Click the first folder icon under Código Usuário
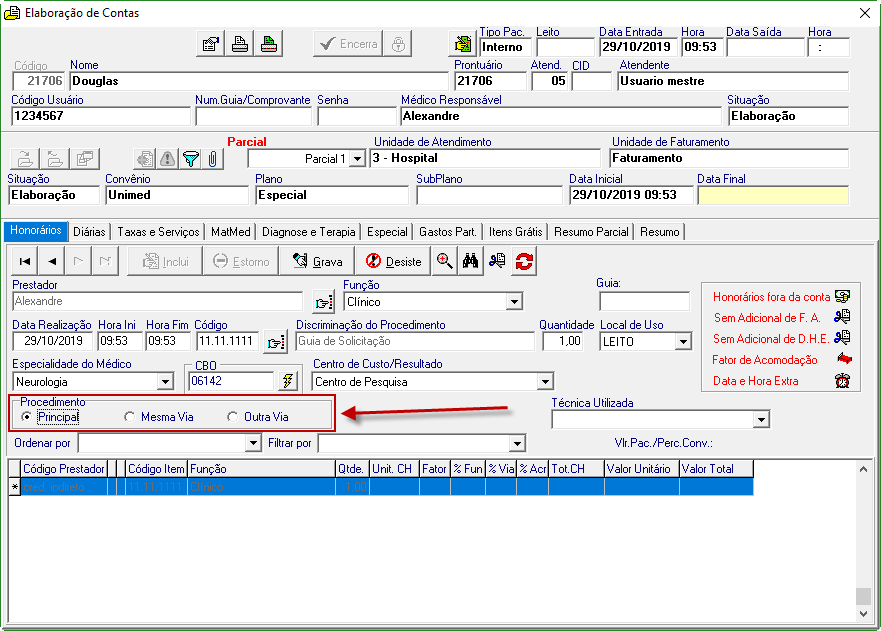Viewport: 881px width, 631px height. 25,159
